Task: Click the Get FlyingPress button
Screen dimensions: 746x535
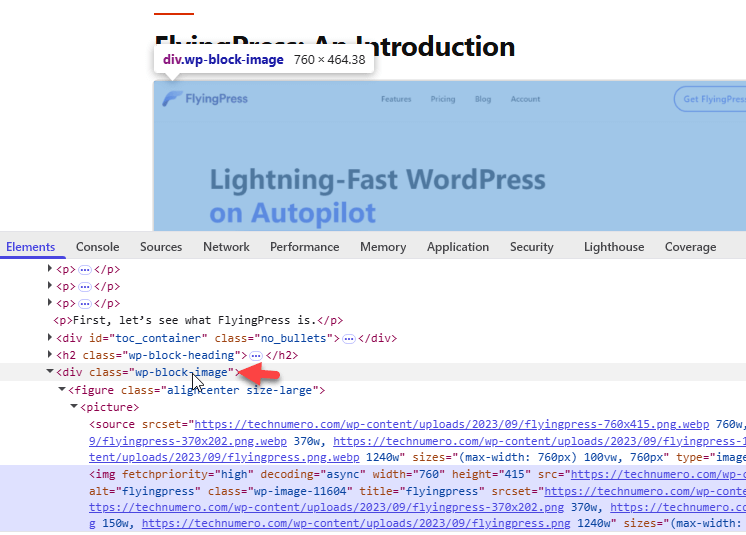Action: tap(710, 99)
